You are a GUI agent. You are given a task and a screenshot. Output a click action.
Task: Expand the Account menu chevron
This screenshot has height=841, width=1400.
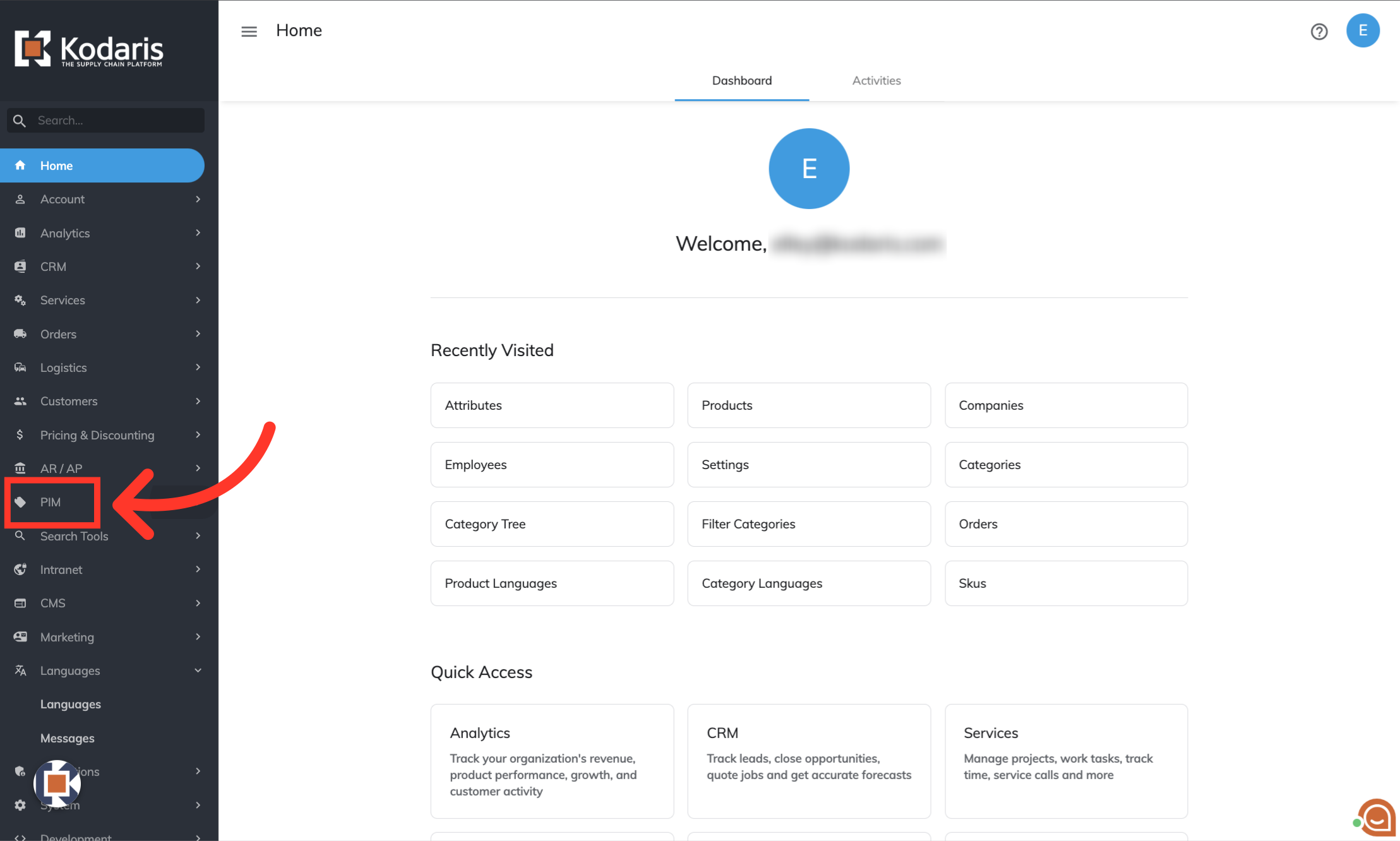(x=198, y=200)
